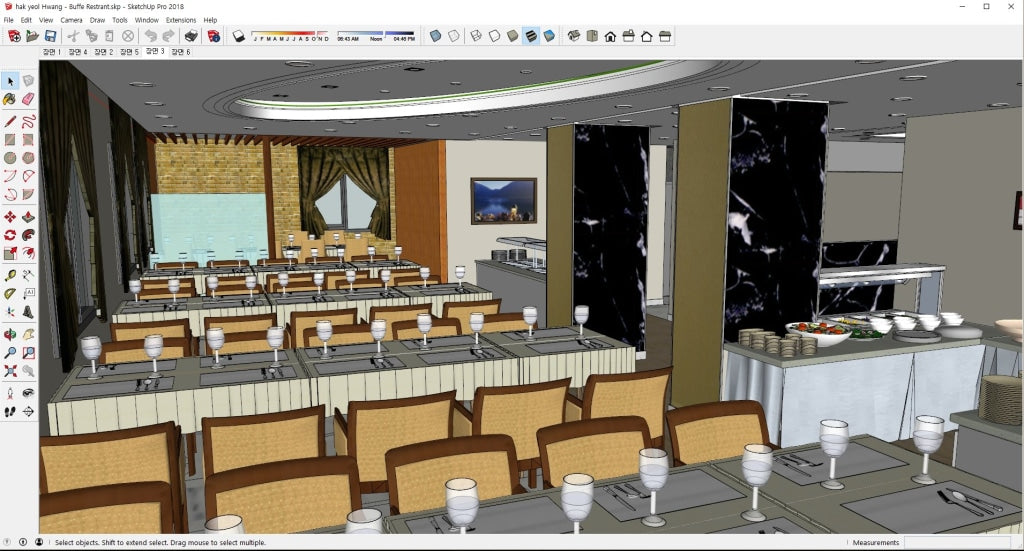This screenshot has height=551, width=1024.
Task: Choose the Look Around eye tool
Action: click(28, 394)
